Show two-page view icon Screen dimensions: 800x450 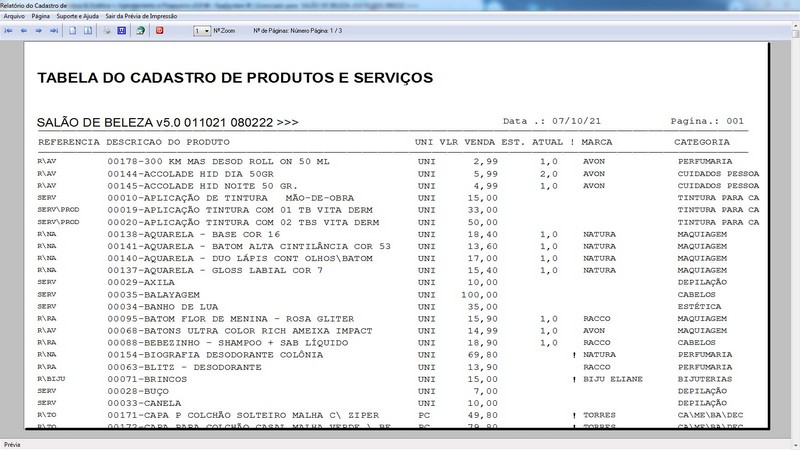pos(88,31)
